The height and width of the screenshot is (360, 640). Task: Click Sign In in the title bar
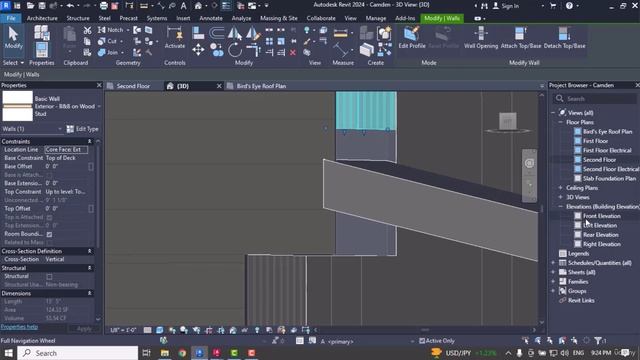(x=506, y=6)
